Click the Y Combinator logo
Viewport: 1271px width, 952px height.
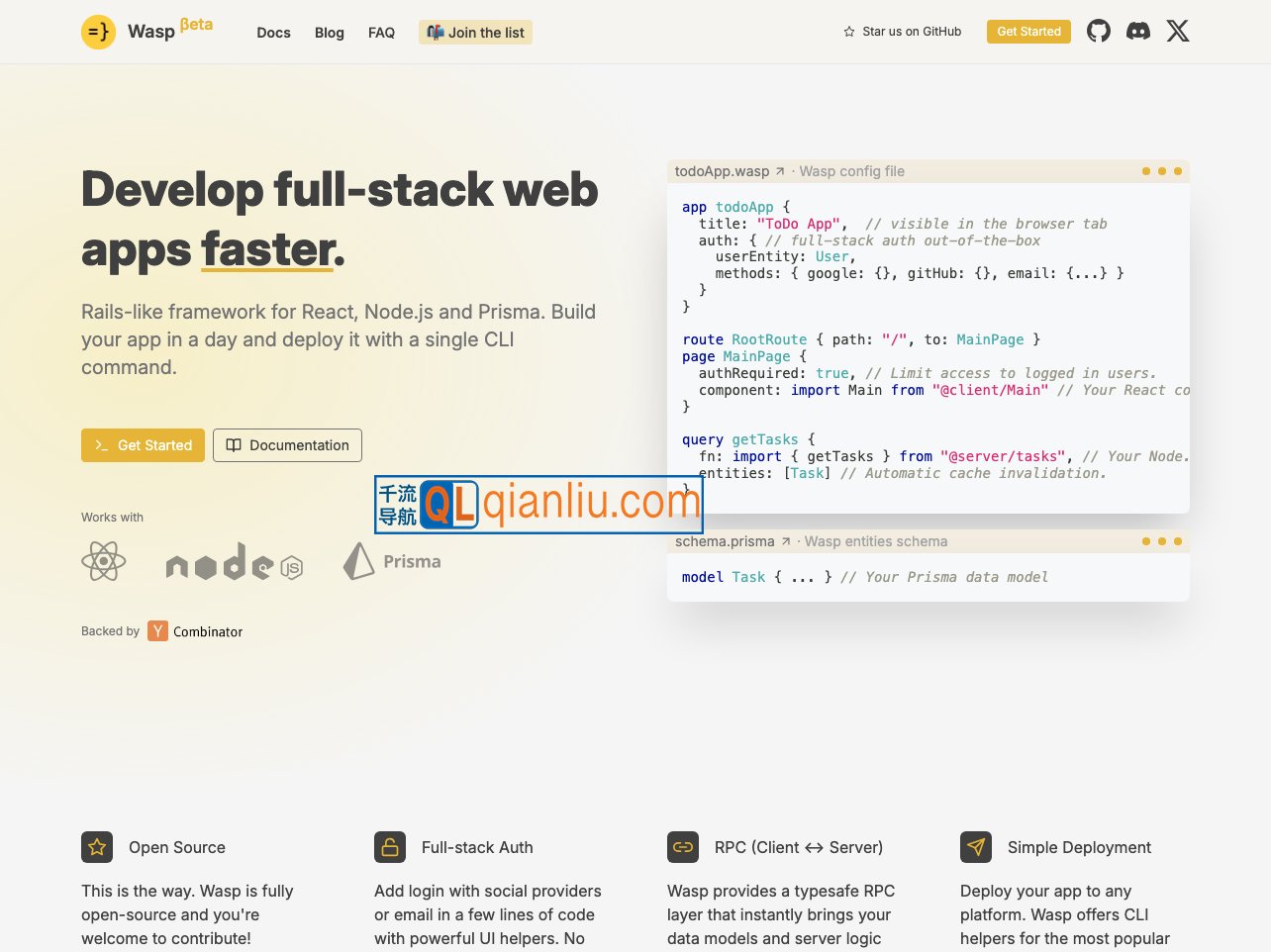click(x=158, y=631)
